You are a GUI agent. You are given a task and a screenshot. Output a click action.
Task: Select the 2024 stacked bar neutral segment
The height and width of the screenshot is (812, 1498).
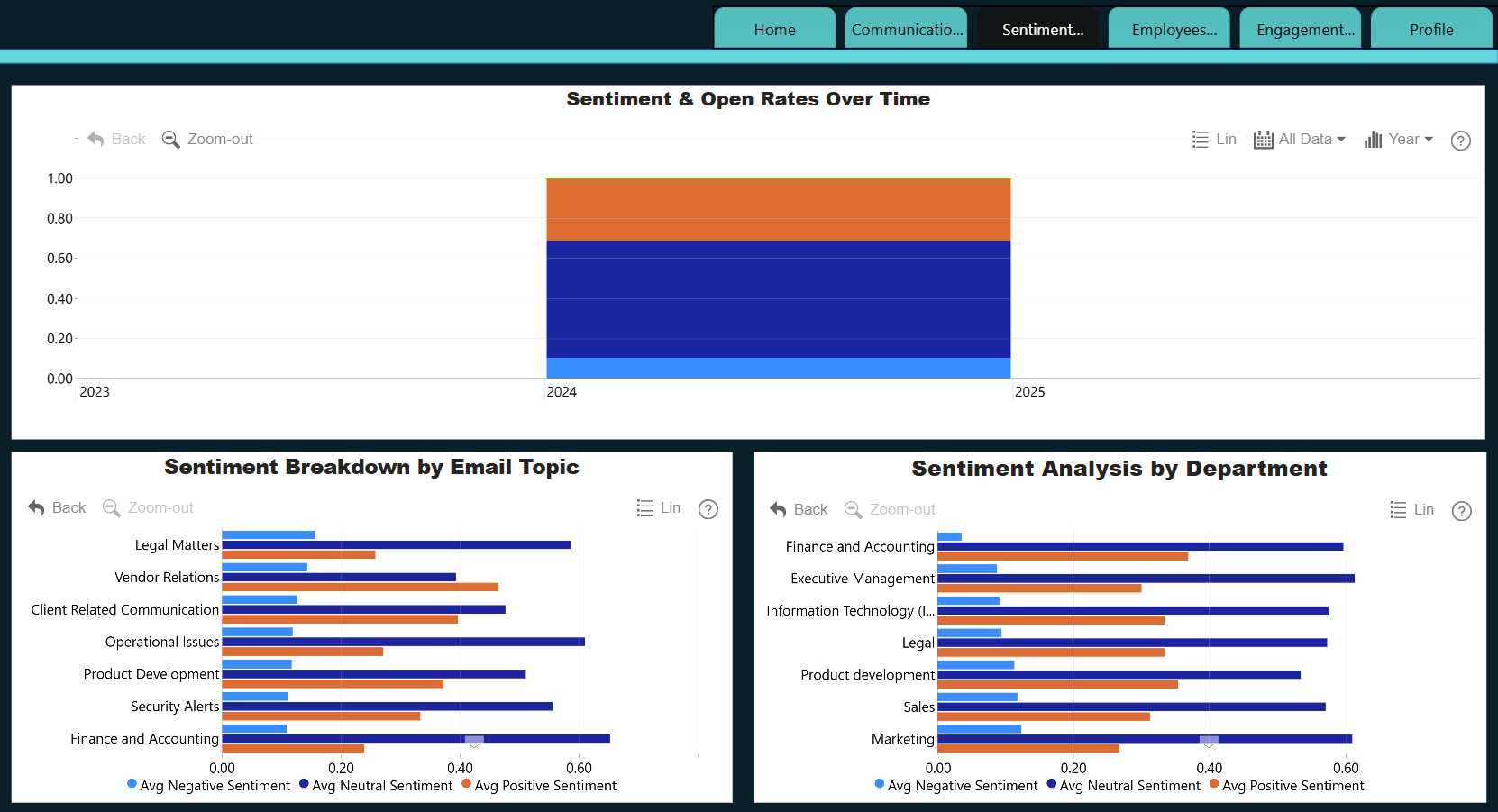779,299
